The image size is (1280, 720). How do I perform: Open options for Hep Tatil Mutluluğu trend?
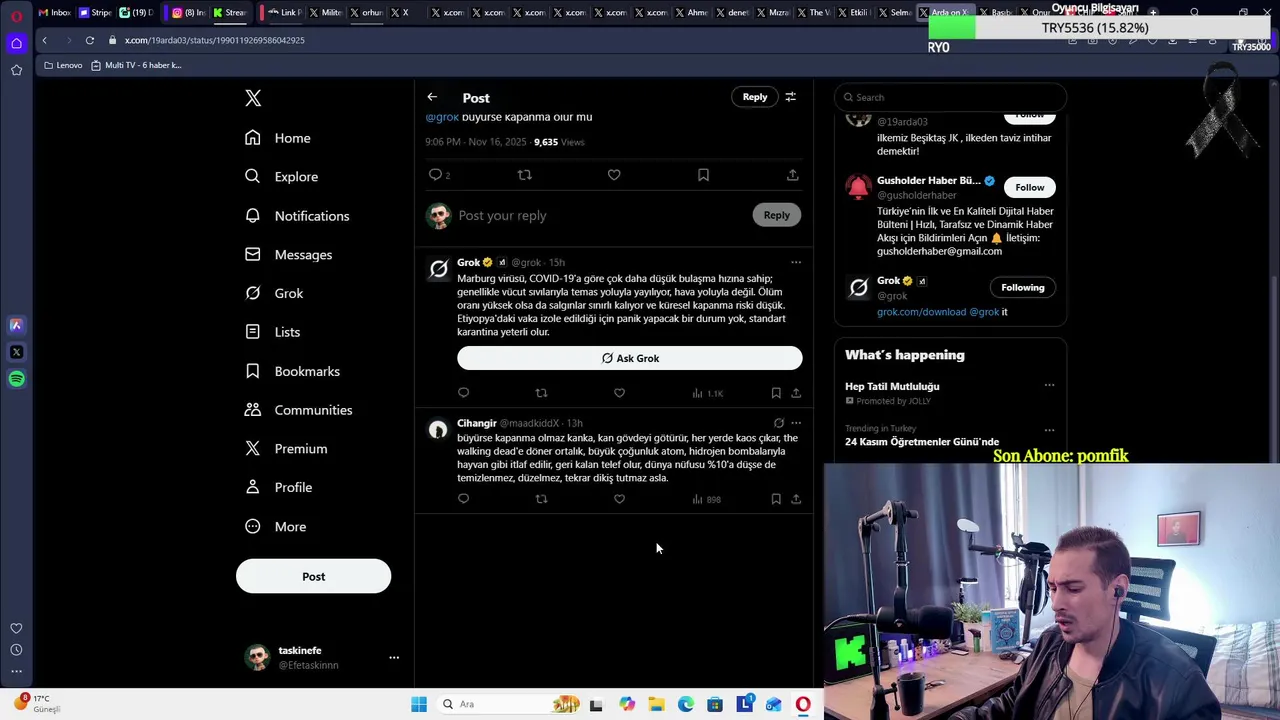pyautogui.click(x=1049, y=385)
